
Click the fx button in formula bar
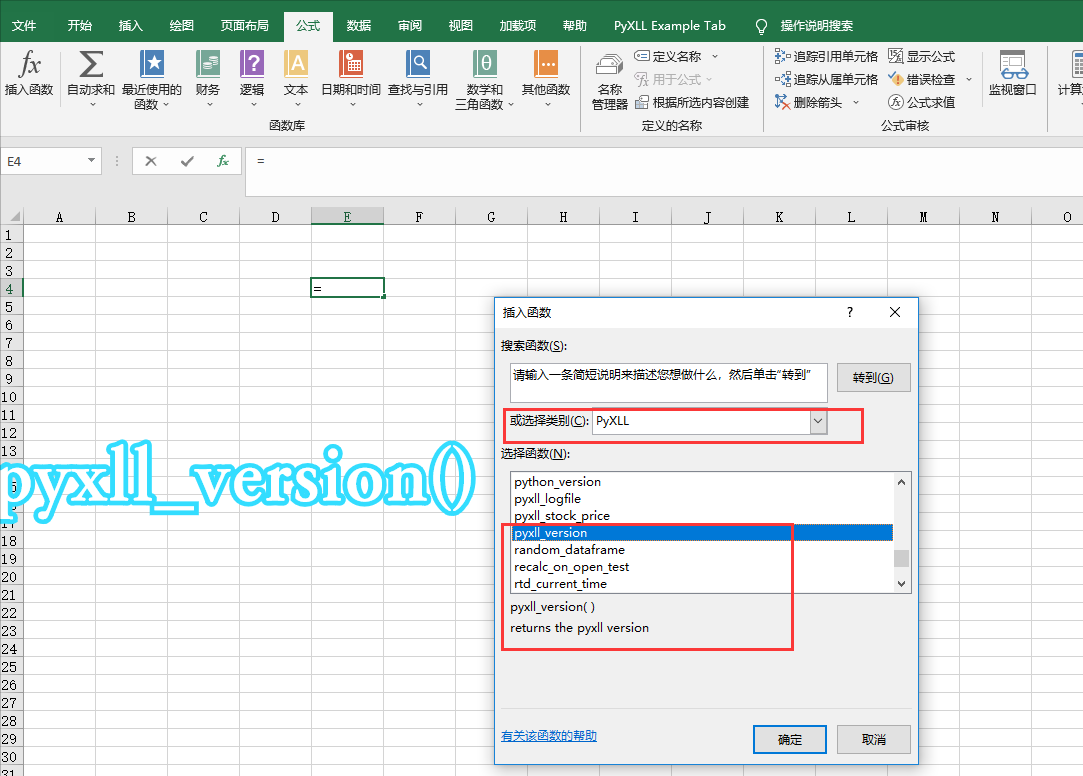coord(222,161)
